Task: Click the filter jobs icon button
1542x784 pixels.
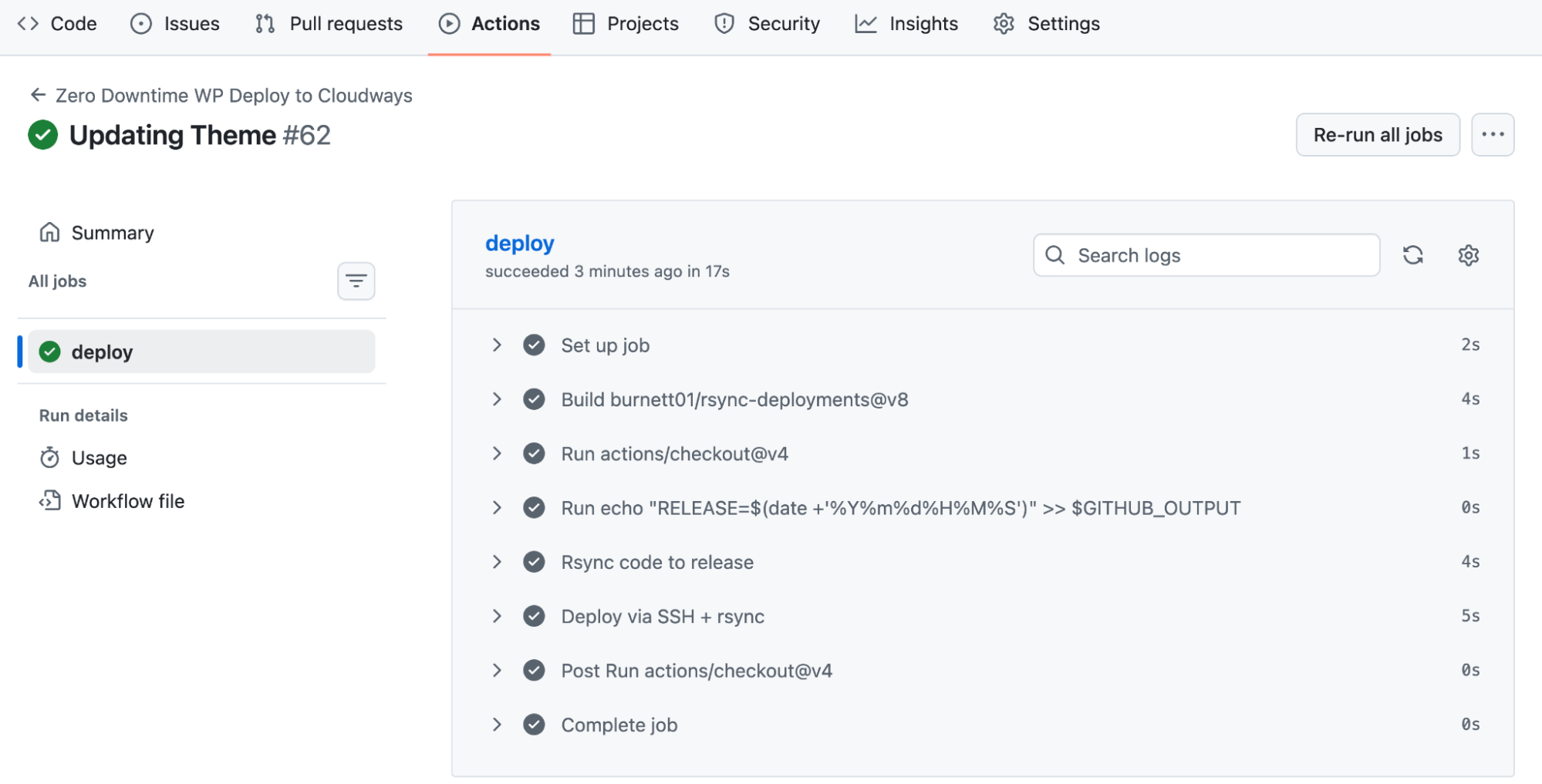Action: [356, 281]
